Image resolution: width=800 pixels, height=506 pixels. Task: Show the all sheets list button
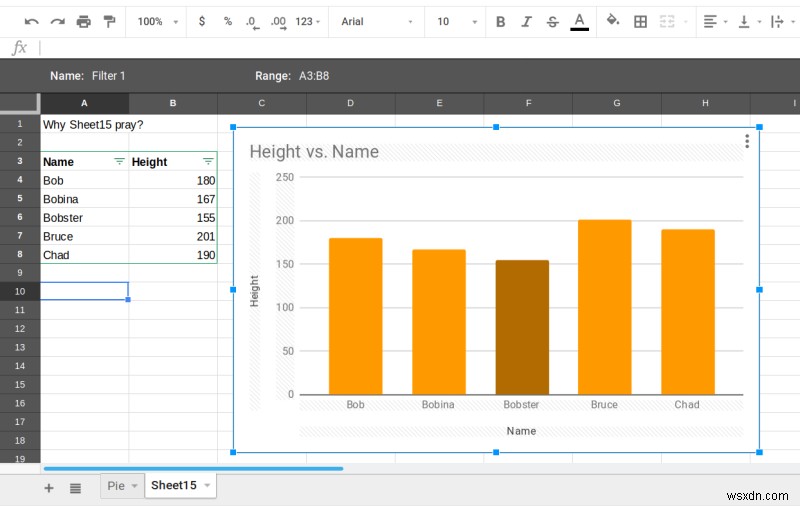[75, 487]
